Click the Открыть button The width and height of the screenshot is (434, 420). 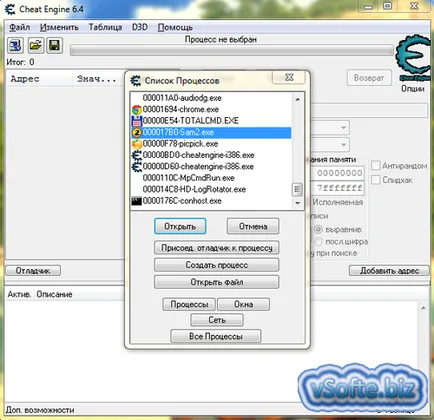click(x=180, y=226)
